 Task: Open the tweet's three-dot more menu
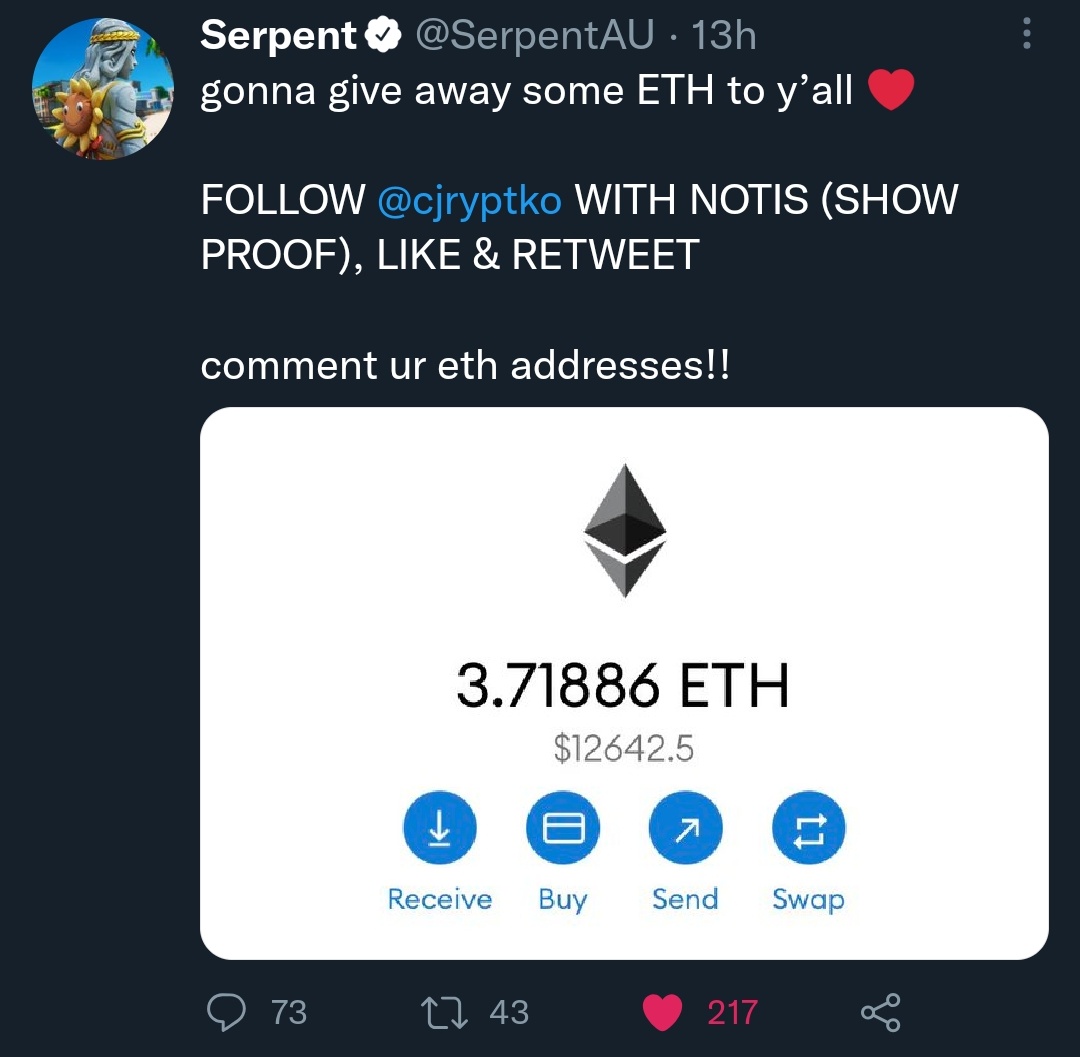(x=1025, y=36)
